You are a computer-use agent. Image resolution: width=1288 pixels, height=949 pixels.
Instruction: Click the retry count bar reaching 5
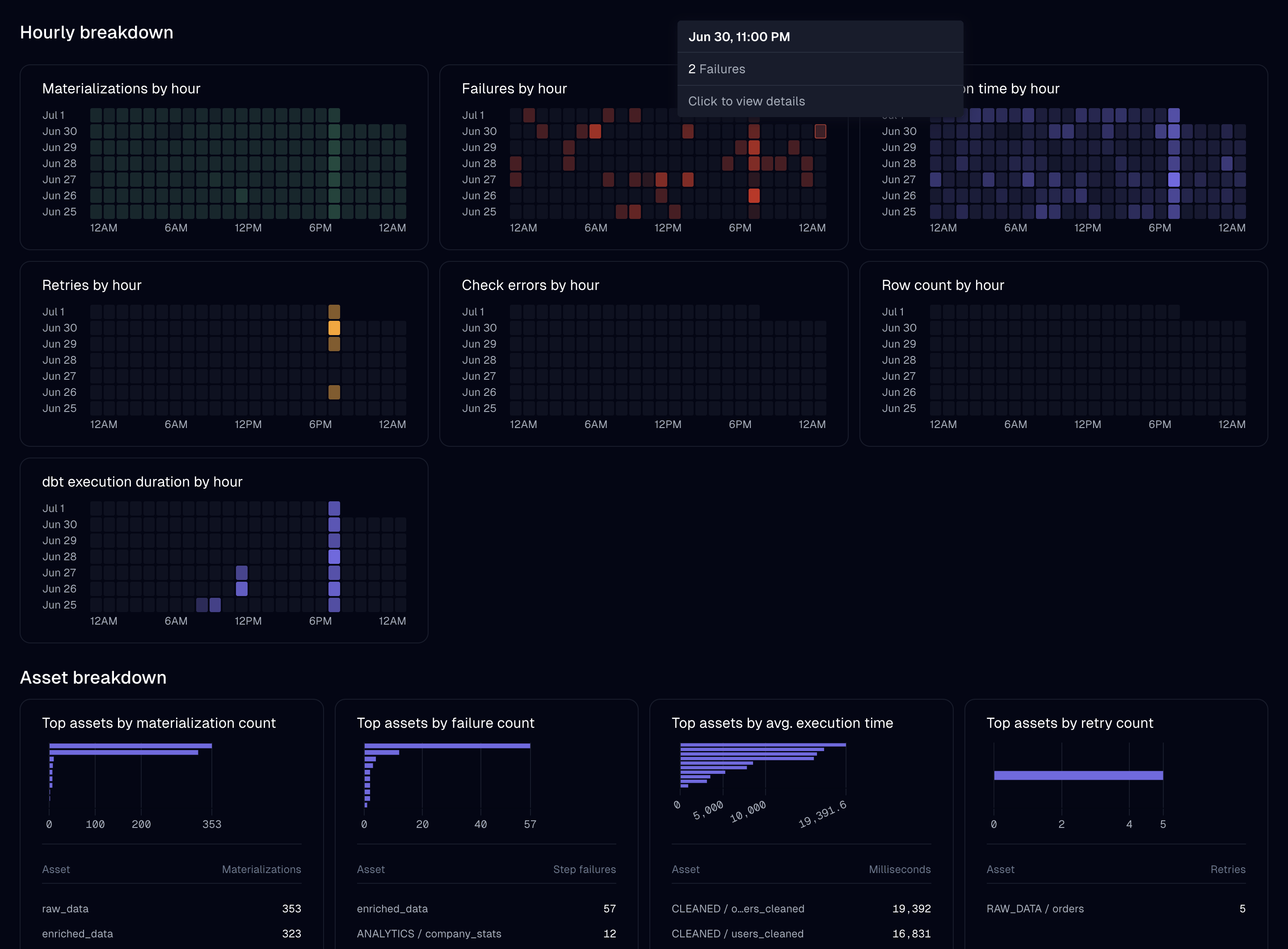click(1078, 775)
